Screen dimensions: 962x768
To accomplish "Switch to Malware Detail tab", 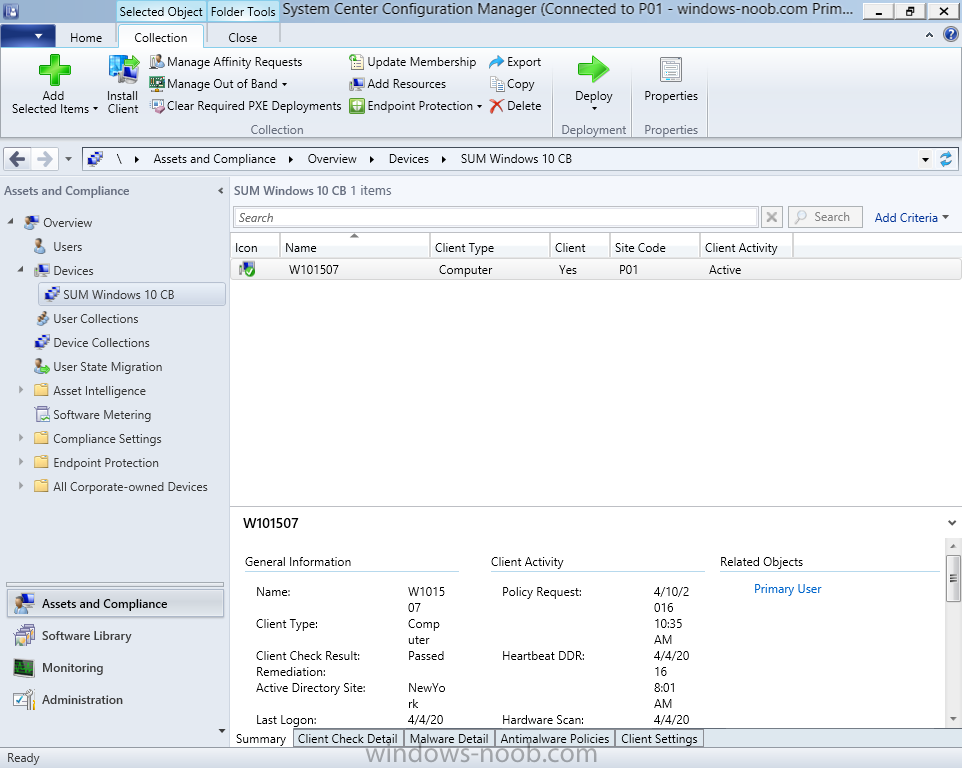I will [449, 739].
